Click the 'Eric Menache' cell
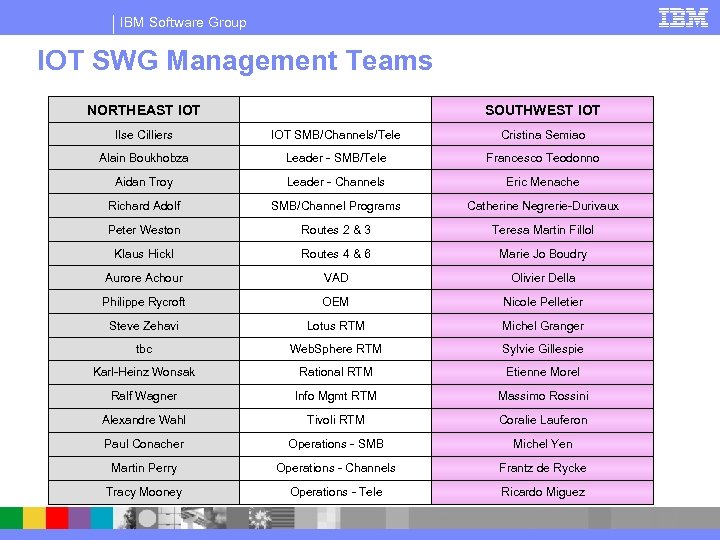The image size is (720, 540). pyautogui.click(x=542, y=182)
